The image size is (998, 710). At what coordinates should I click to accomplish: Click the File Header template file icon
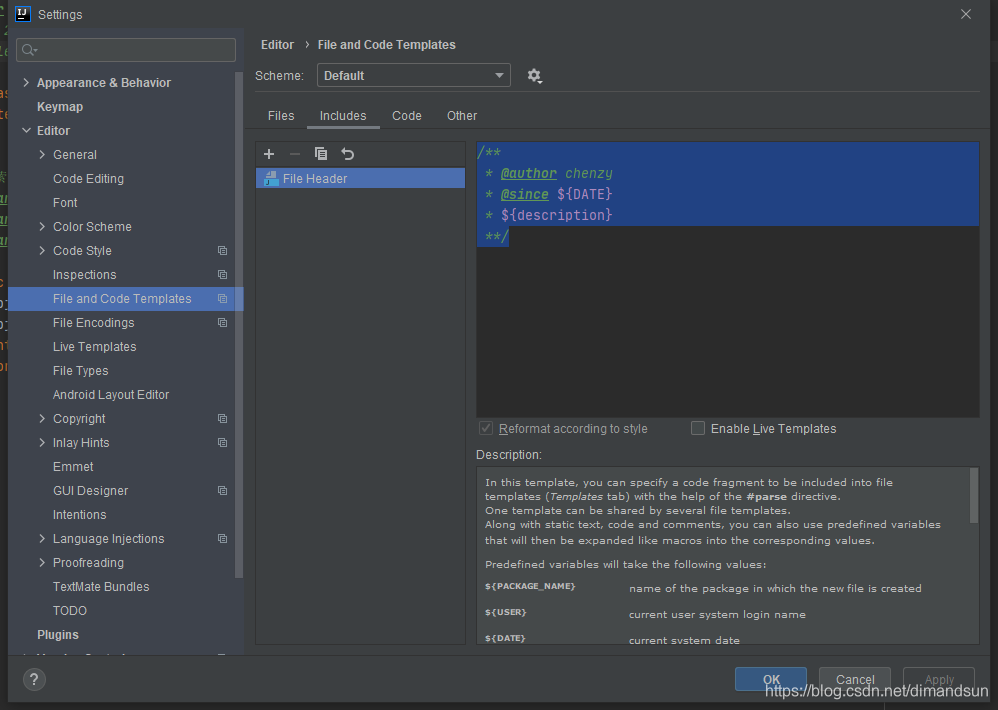coord(271,178)
